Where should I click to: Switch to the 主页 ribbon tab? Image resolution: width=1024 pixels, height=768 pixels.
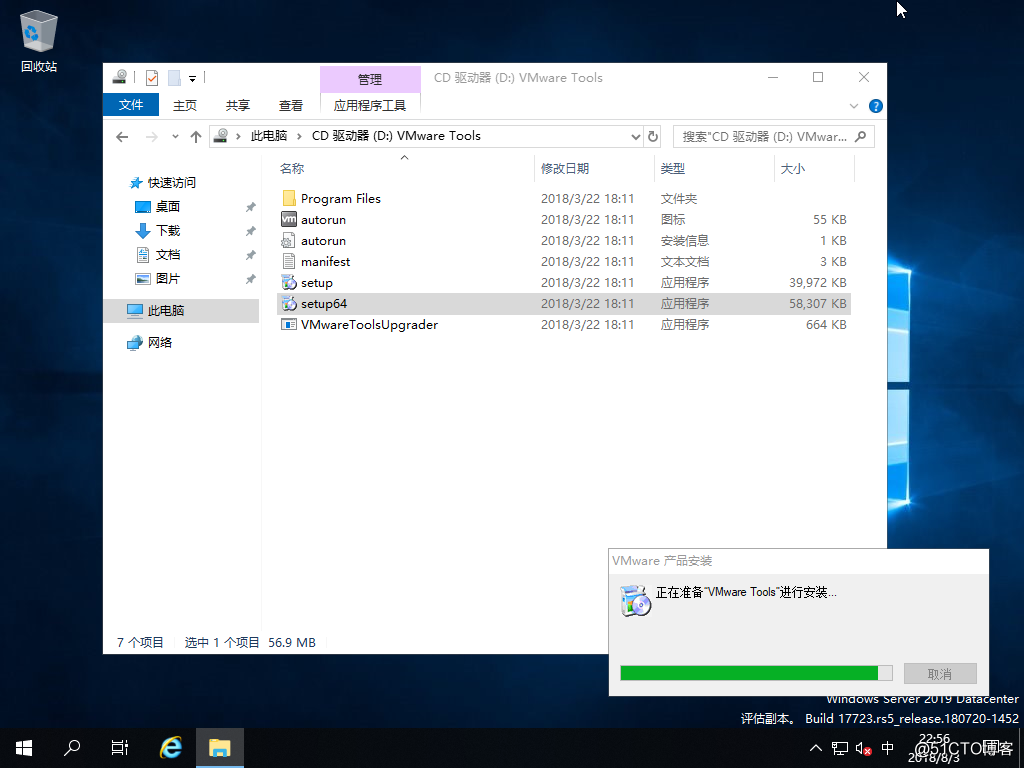click(x=185, y=105)
